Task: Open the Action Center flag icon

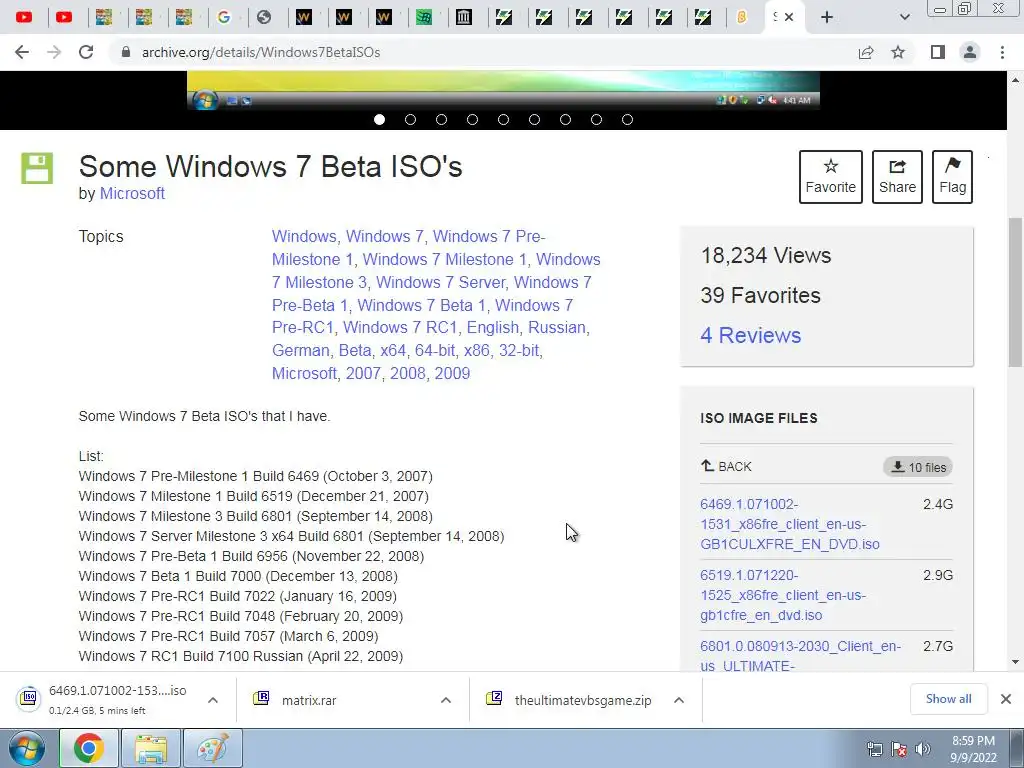Action: 899,749
